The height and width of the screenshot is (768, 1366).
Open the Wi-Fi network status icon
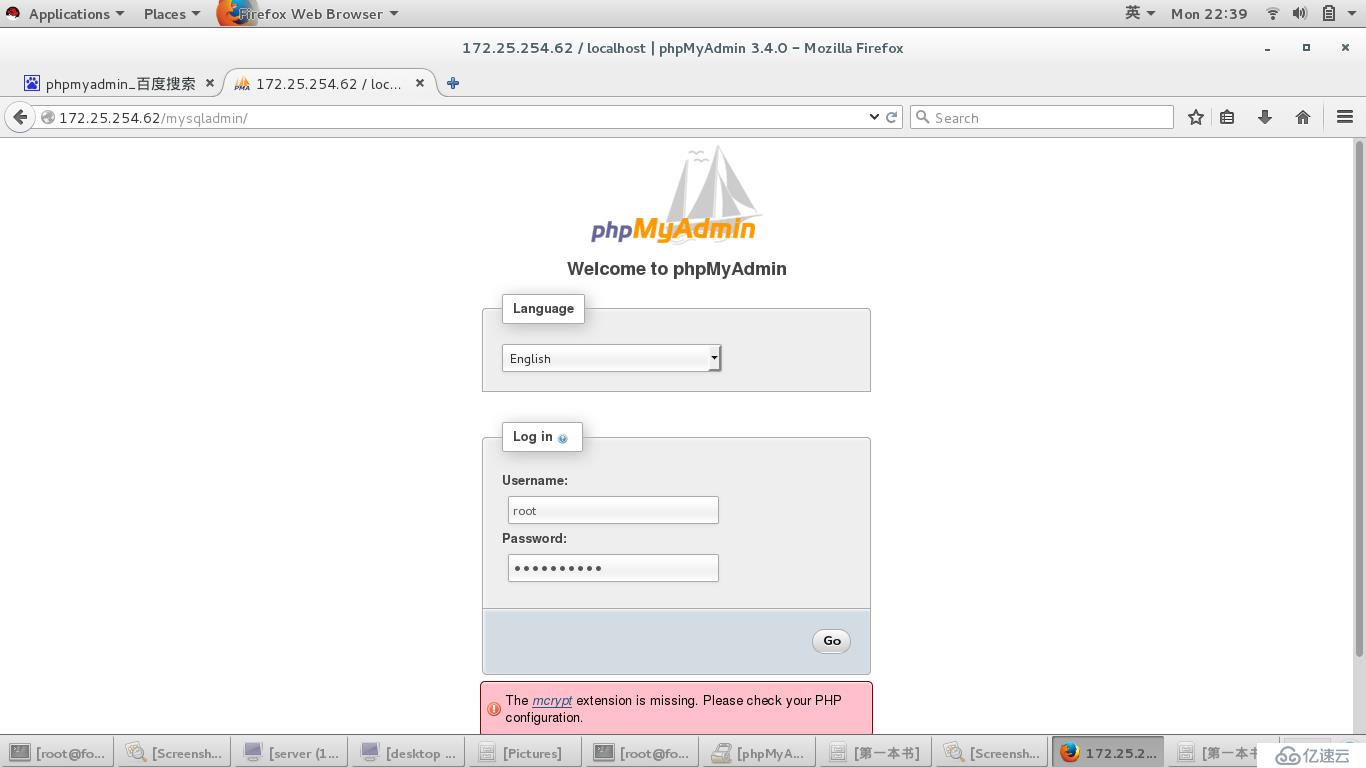(x=1272, y=13)
